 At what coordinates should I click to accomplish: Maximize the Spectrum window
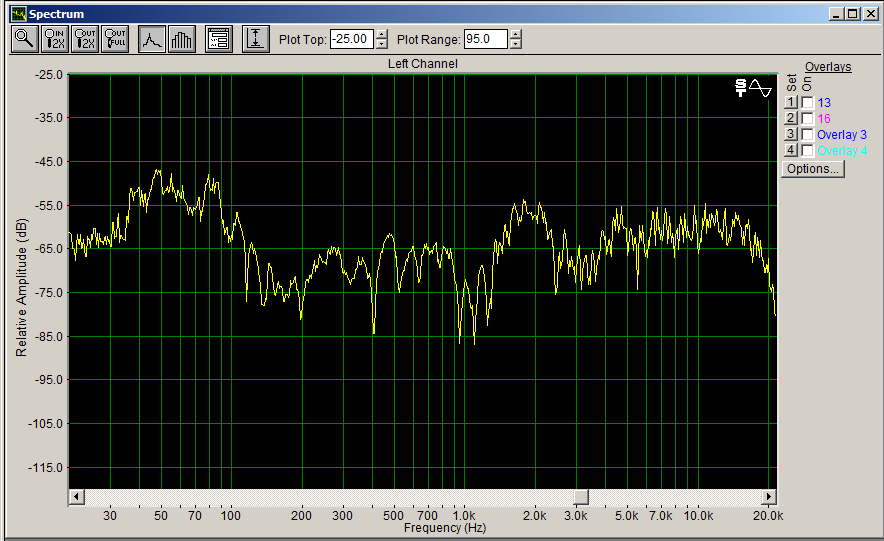(x=853, y=14)
